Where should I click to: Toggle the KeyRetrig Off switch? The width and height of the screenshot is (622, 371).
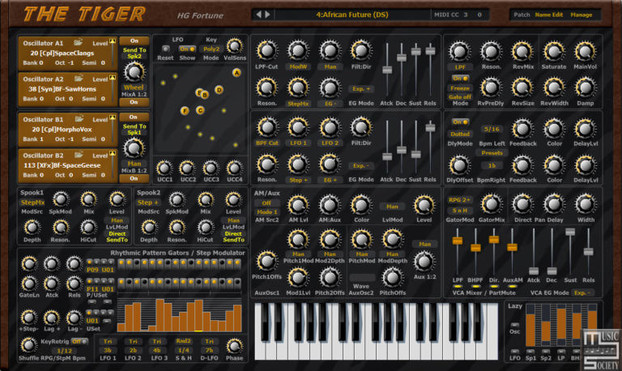[79, 341]
